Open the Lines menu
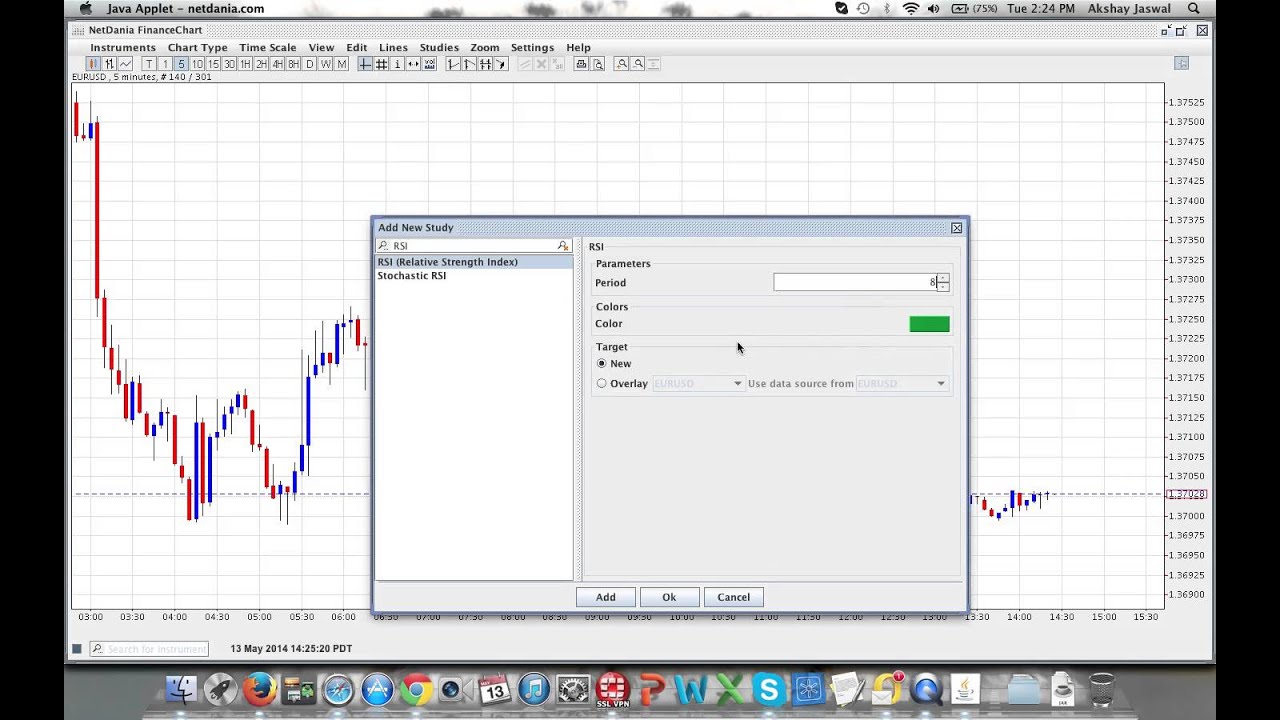 pos(393,47)
